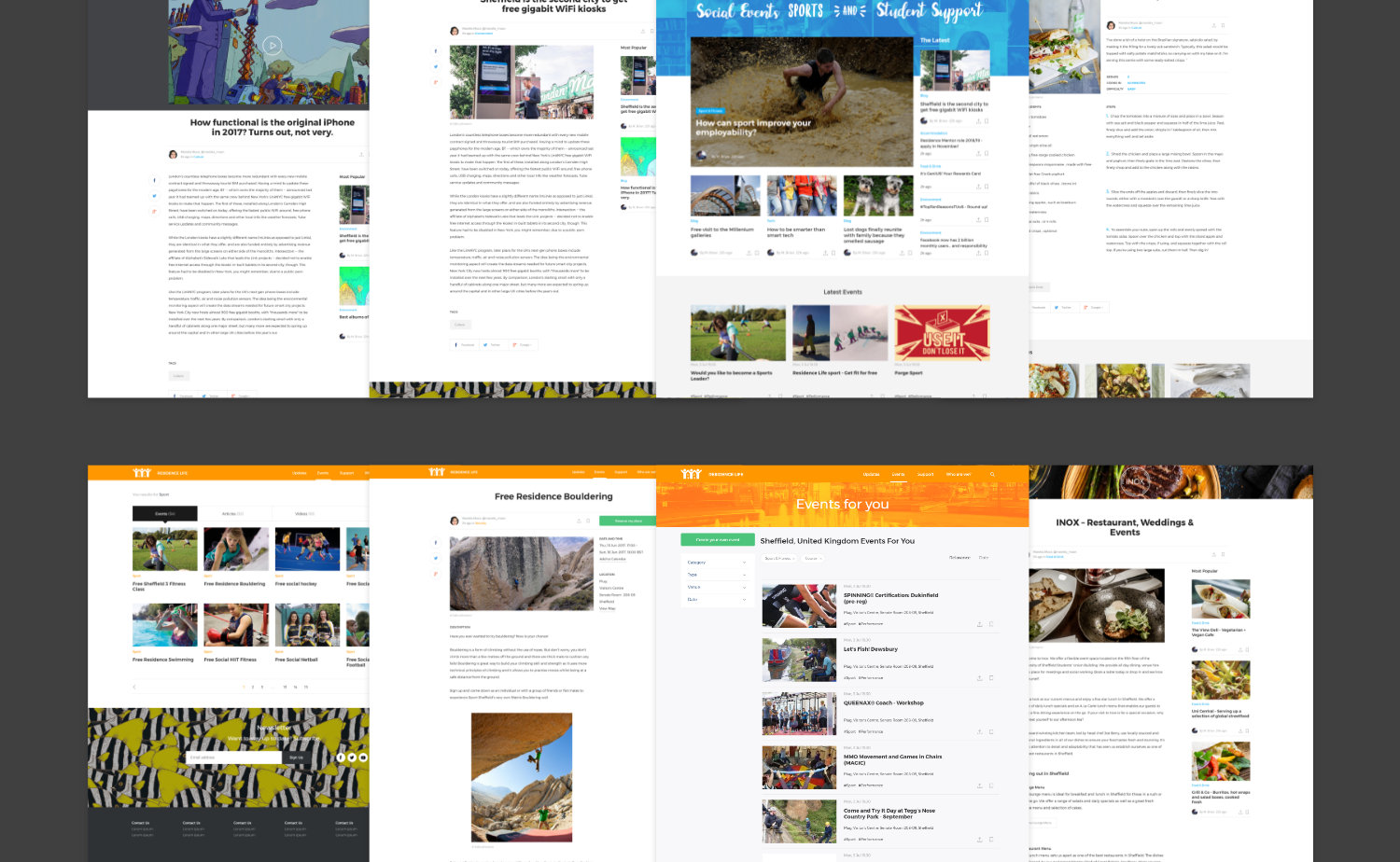Open Add to Calendar link on Bouldering page
This screenshot has height=862, width=1400.
(x=612, y=559)
